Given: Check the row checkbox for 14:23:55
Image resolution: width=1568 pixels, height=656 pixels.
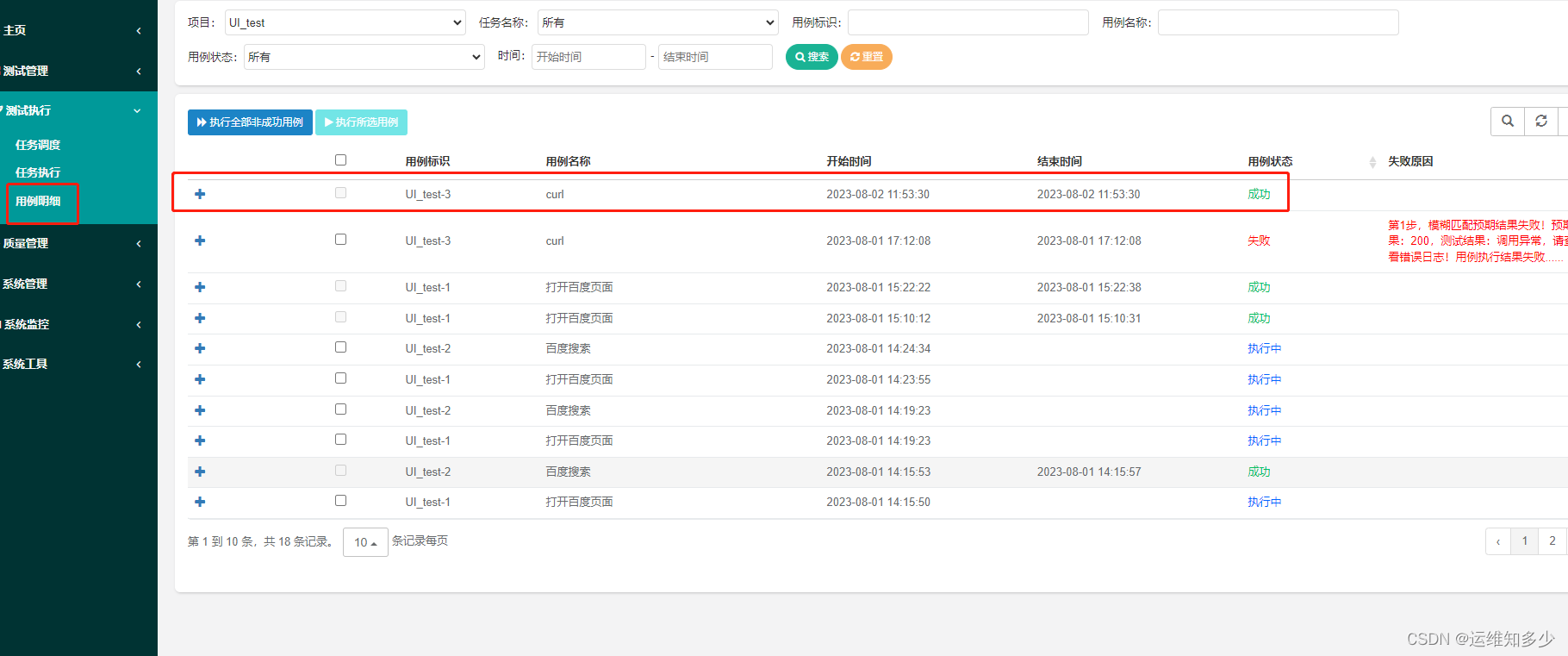Looking at the screenshot, I should 340,378.
